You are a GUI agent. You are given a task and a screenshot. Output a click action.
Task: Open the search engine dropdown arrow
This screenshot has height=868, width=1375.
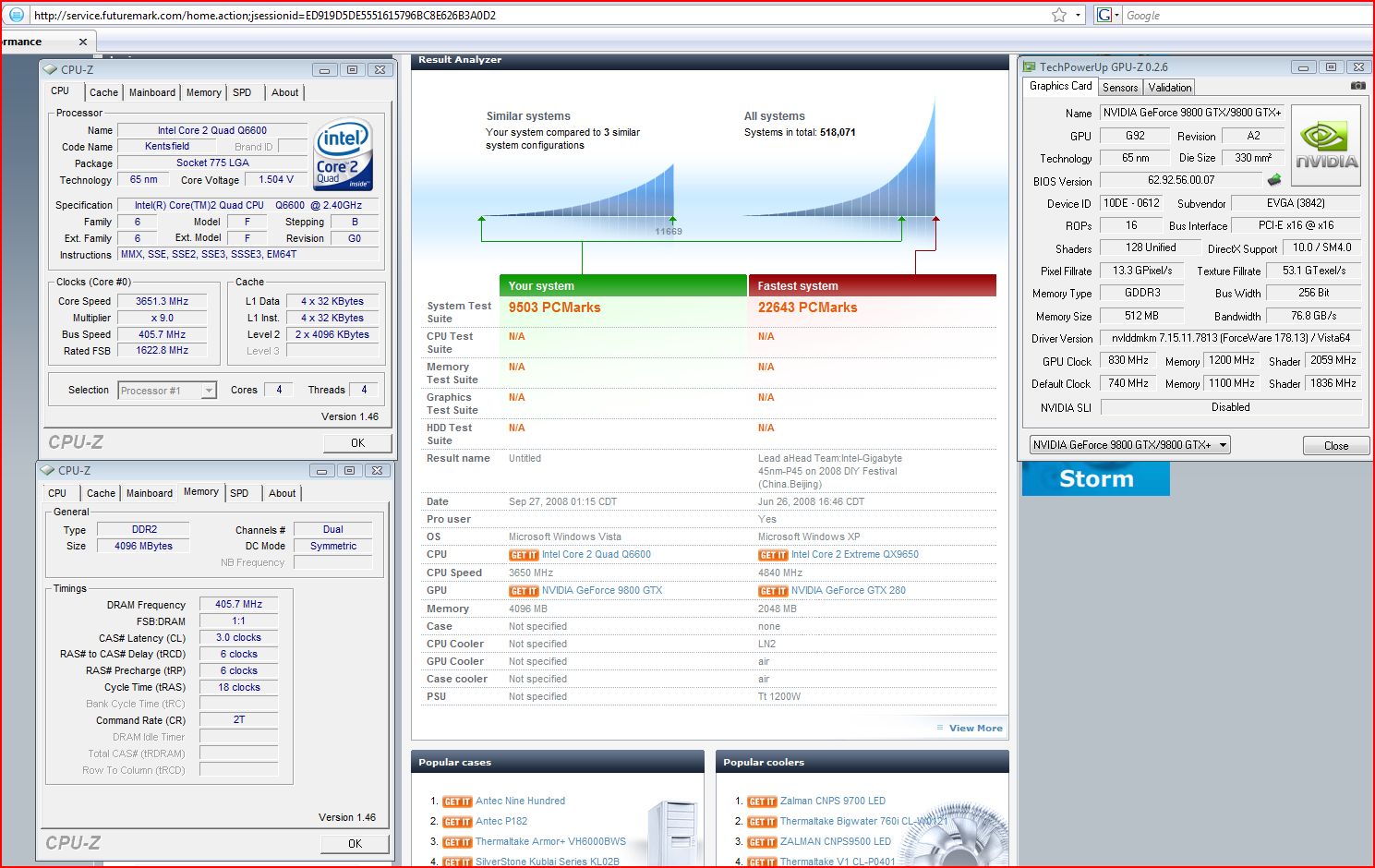(1116, 15)
